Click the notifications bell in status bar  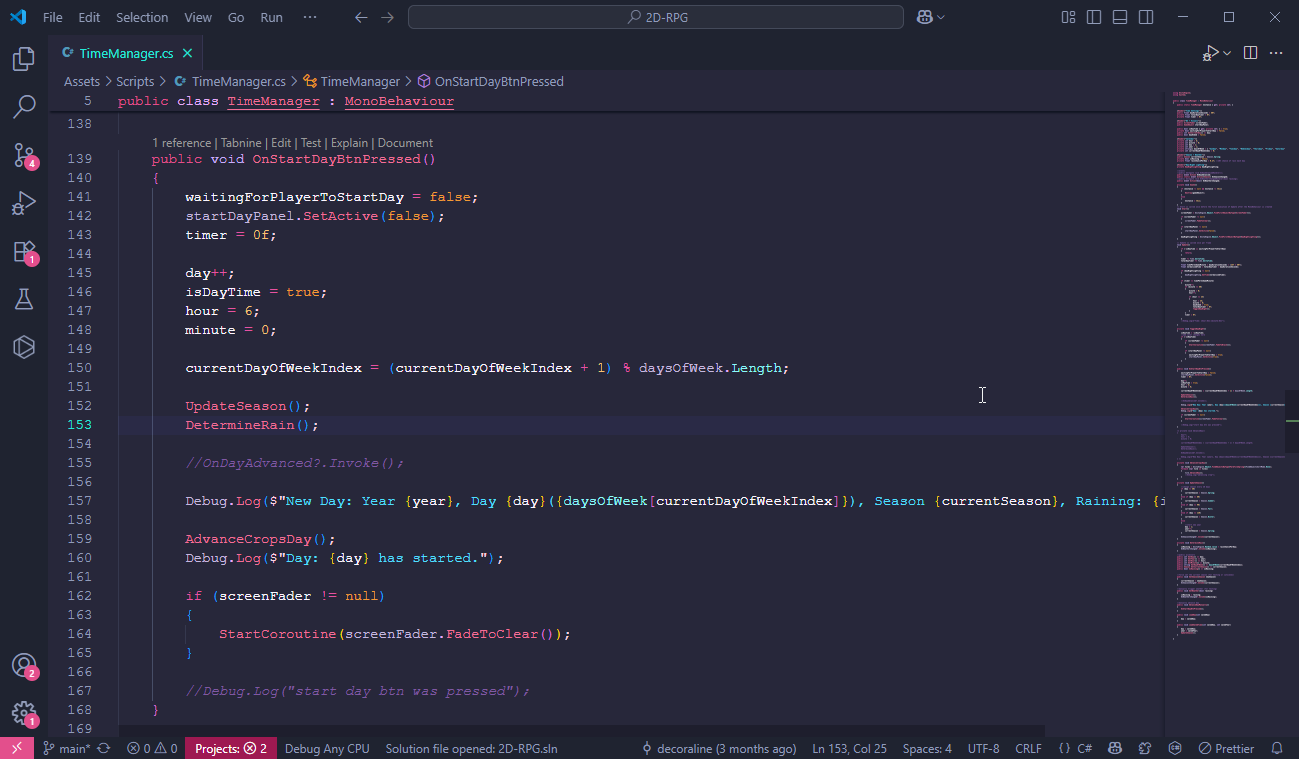[x=1277, y=748]
